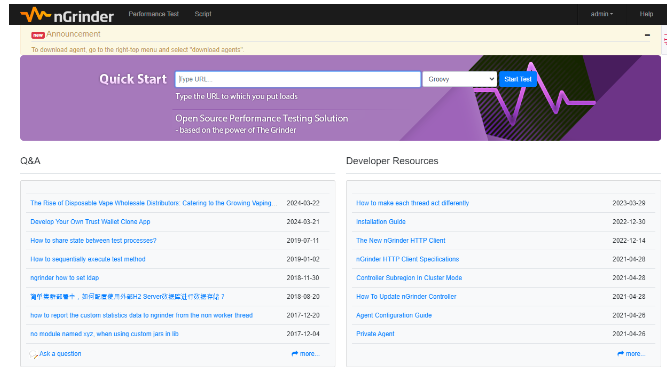Click the Q&A section heading
This screenshot has width=667, height=381.
(30, 161)
